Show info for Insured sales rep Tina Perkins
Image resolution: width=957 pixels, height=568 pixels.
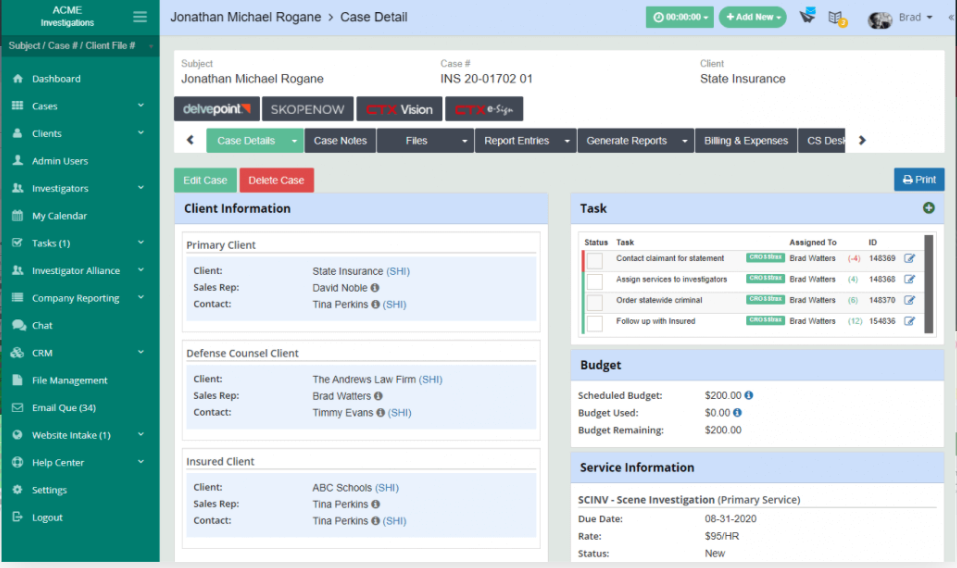[x=375, y=504]
